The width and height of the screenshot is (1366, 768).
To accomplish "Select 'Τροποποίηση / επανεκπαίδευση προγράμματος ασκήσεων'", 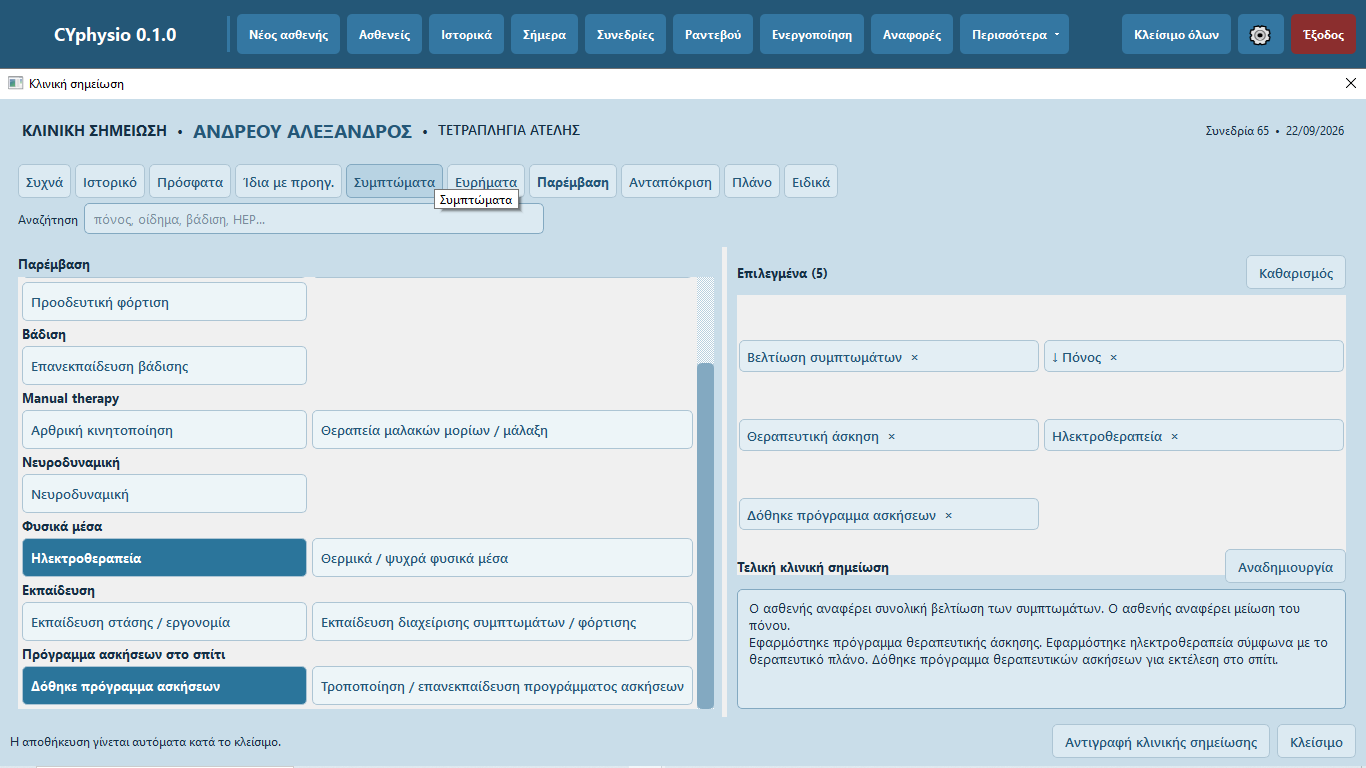I will point(502,686).
